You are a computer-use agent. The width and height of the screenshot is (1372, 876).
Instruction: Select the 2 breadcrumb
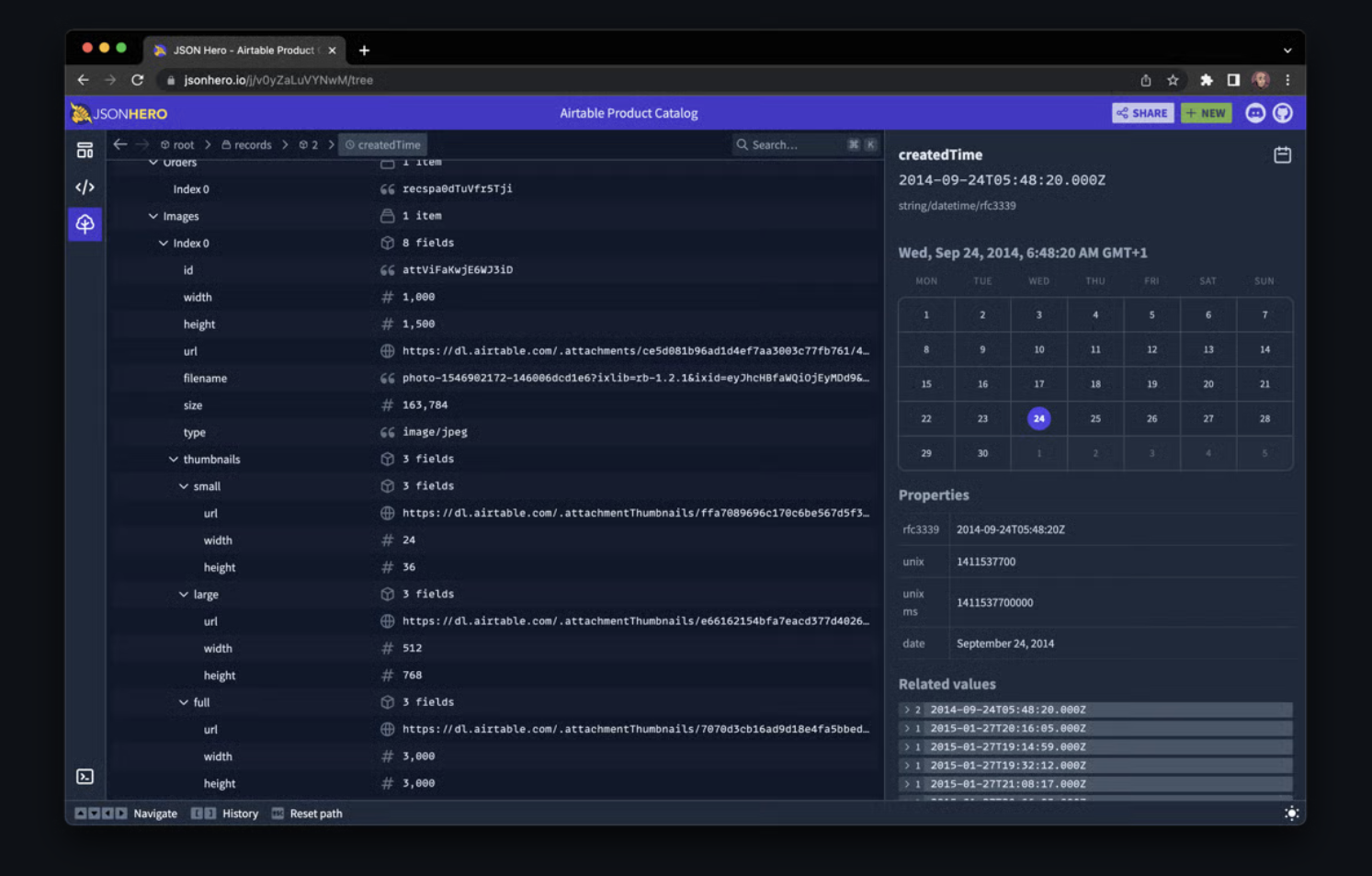(309, 144)
